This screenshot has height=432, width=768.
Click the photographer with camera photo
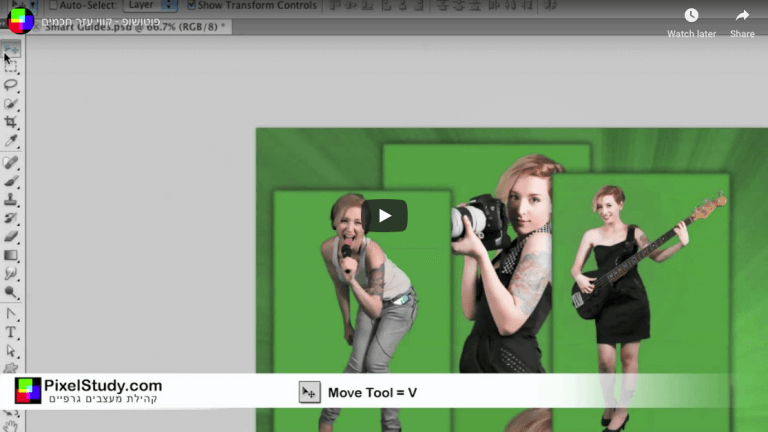(501, 264)
